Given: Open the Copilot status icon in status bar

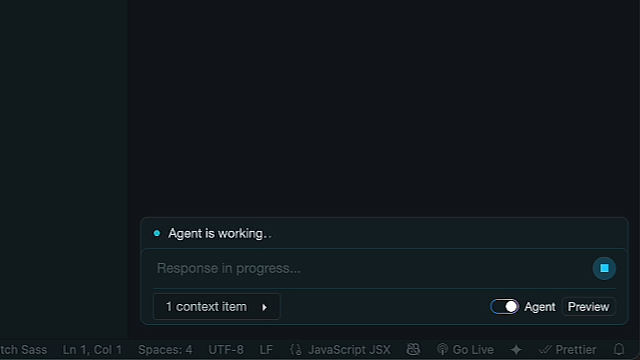Looking at the screenshot, I should [x=413, y=349].
